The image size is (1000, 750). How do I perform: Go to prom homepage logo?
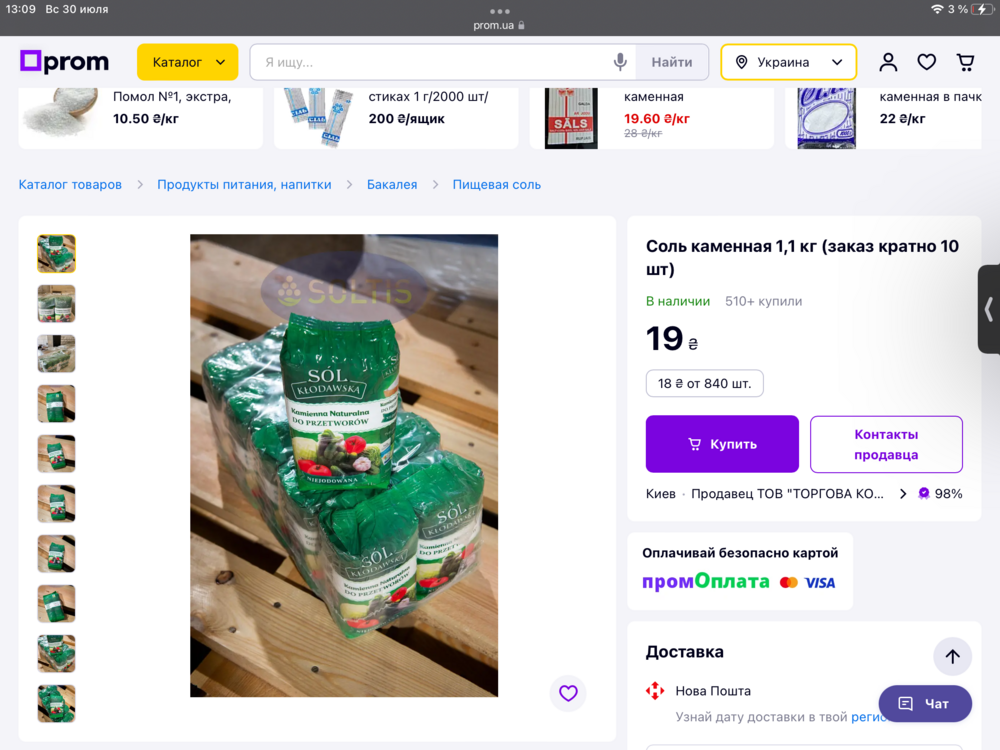(64, 62)
